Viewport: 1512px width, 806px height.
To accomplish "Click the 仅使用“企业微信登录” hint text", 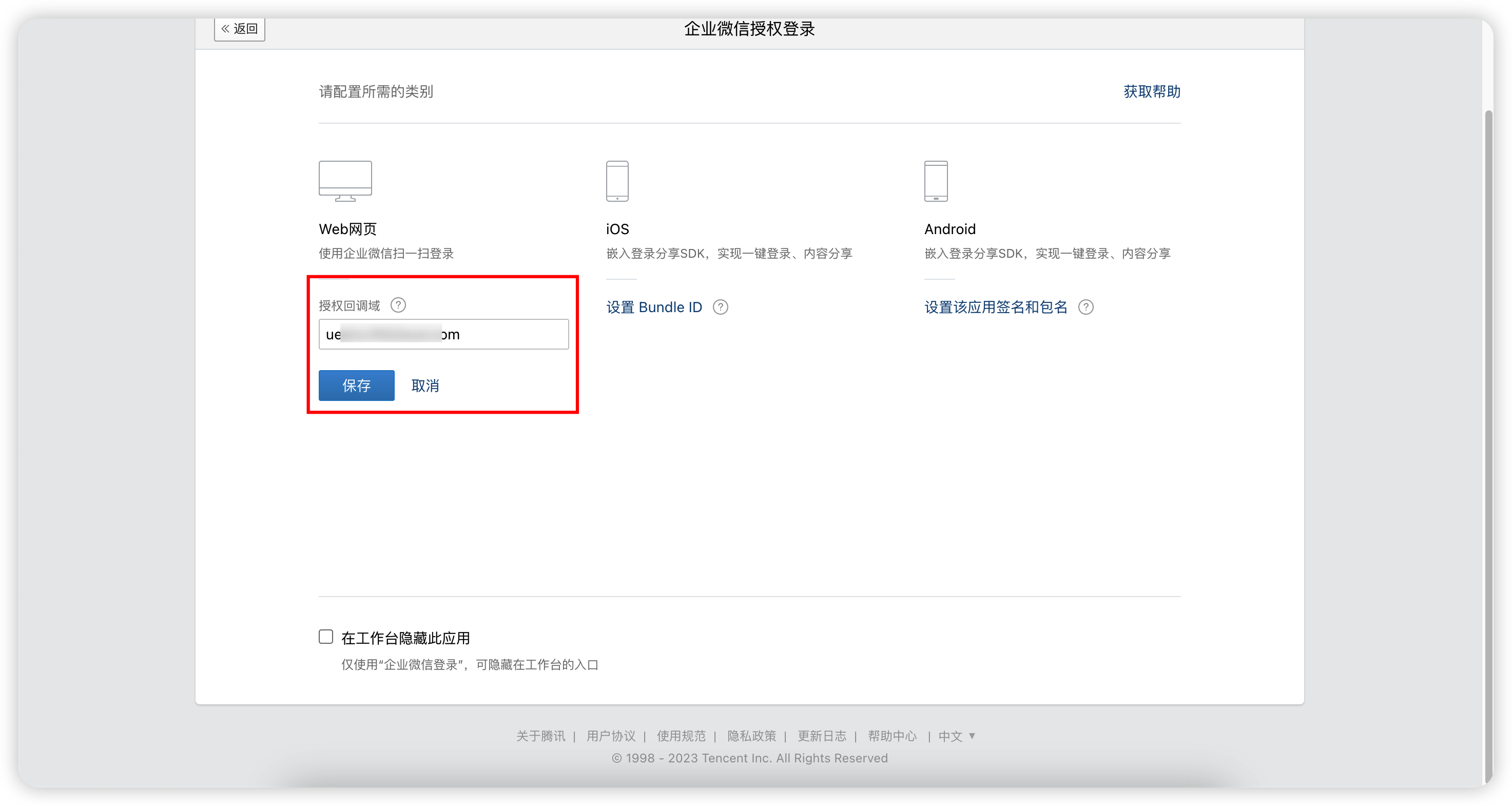I will 470,664.
